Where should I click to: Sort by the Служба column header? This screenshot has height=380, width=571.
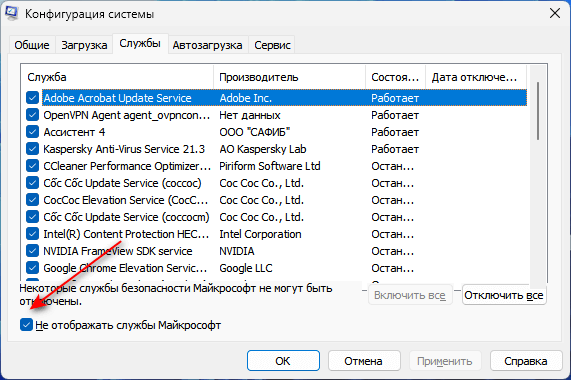coord(118,77)
